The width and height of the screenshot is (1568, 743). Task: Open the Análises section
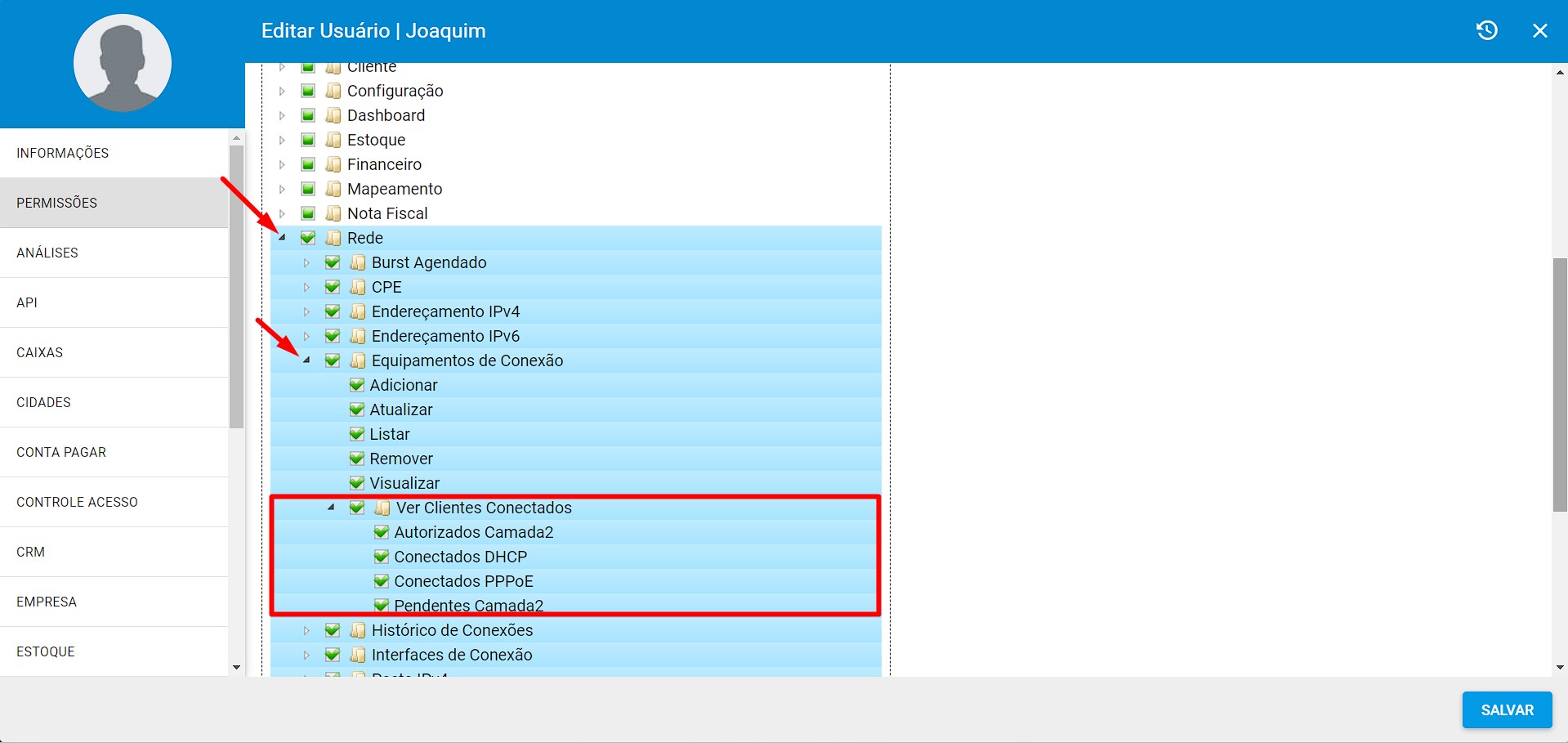pyautogui.click(x=114, y=253)
